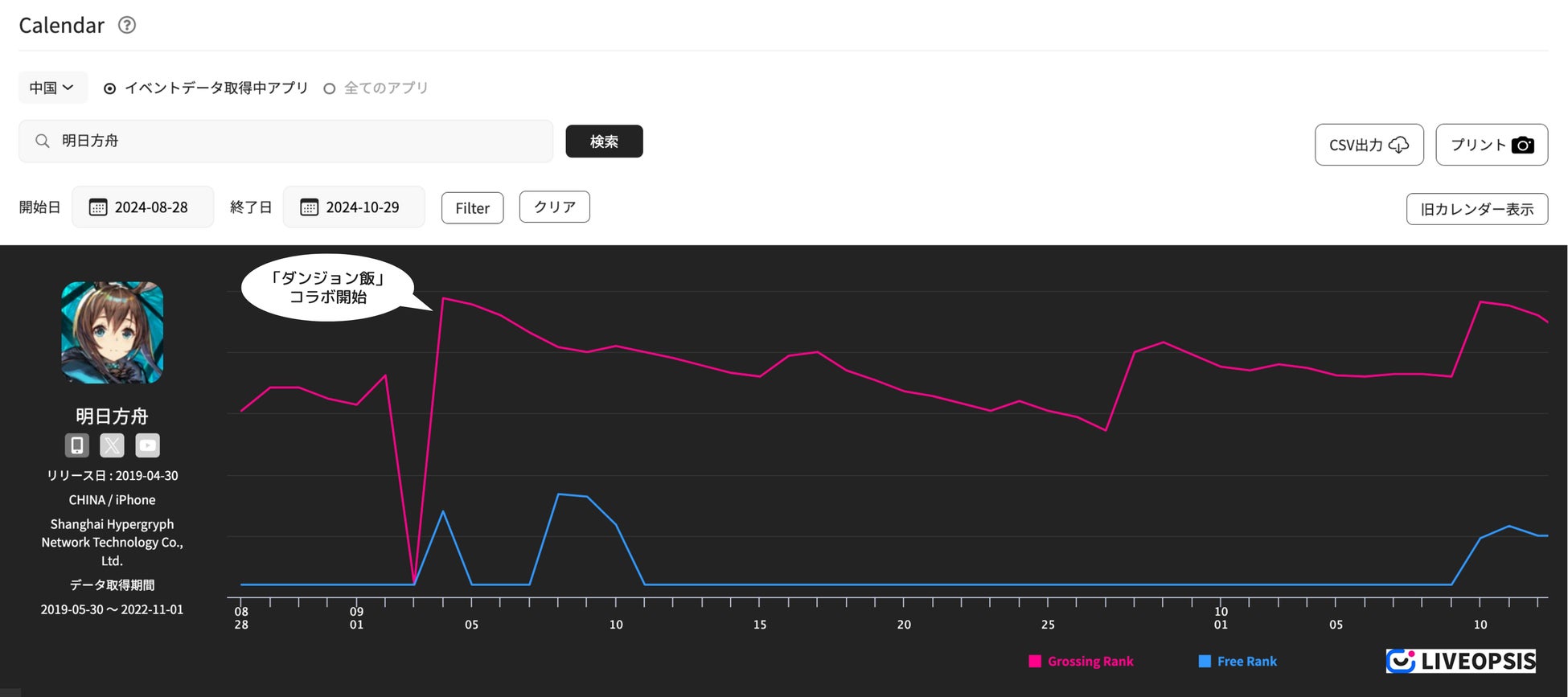Click the Shanghai Hypergryph Network Technology publisher name
The image size is (1568, 697).
point(113,542)
